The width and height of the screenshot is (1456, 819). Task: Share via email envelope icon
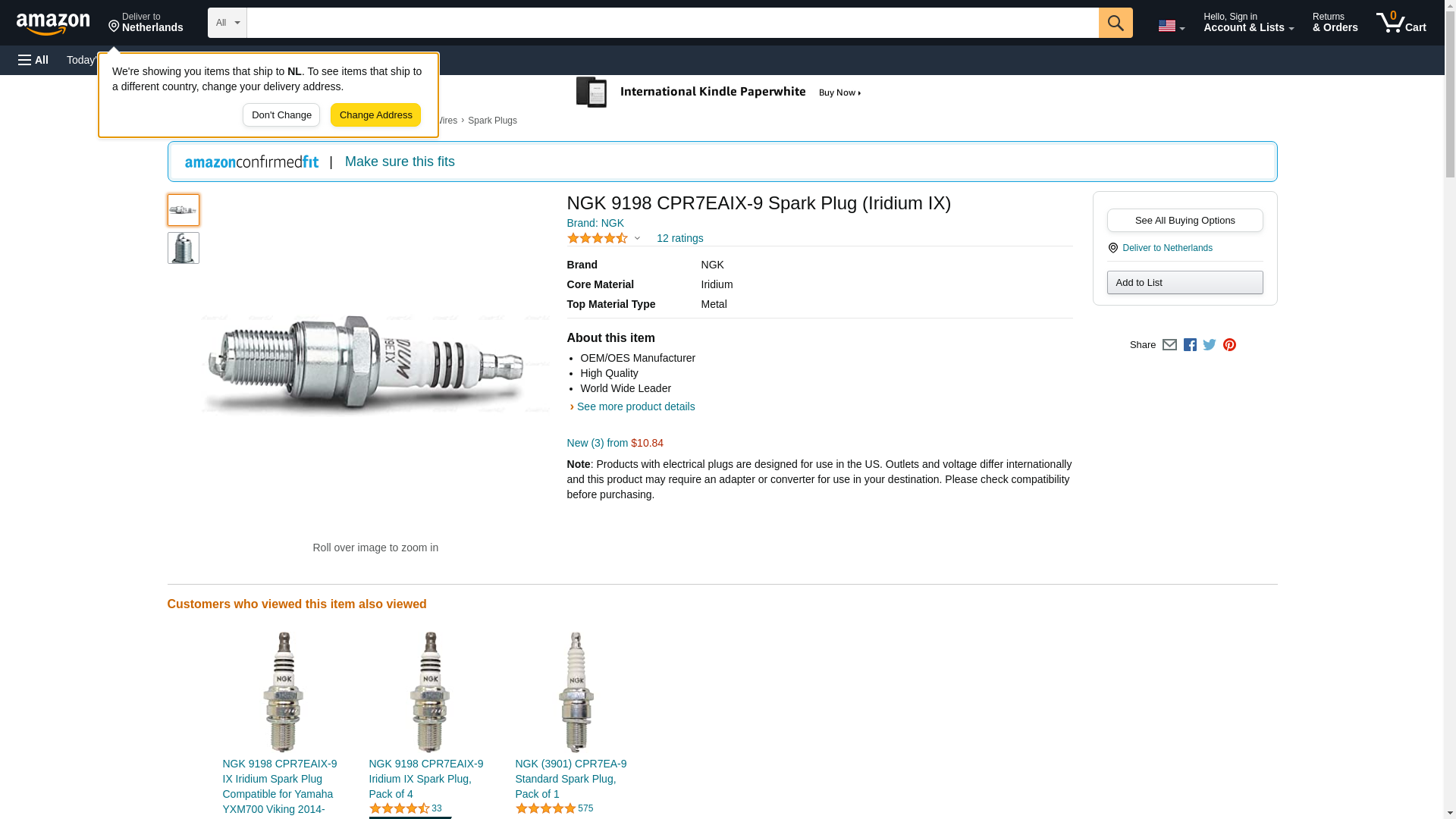click(1169, 345)
